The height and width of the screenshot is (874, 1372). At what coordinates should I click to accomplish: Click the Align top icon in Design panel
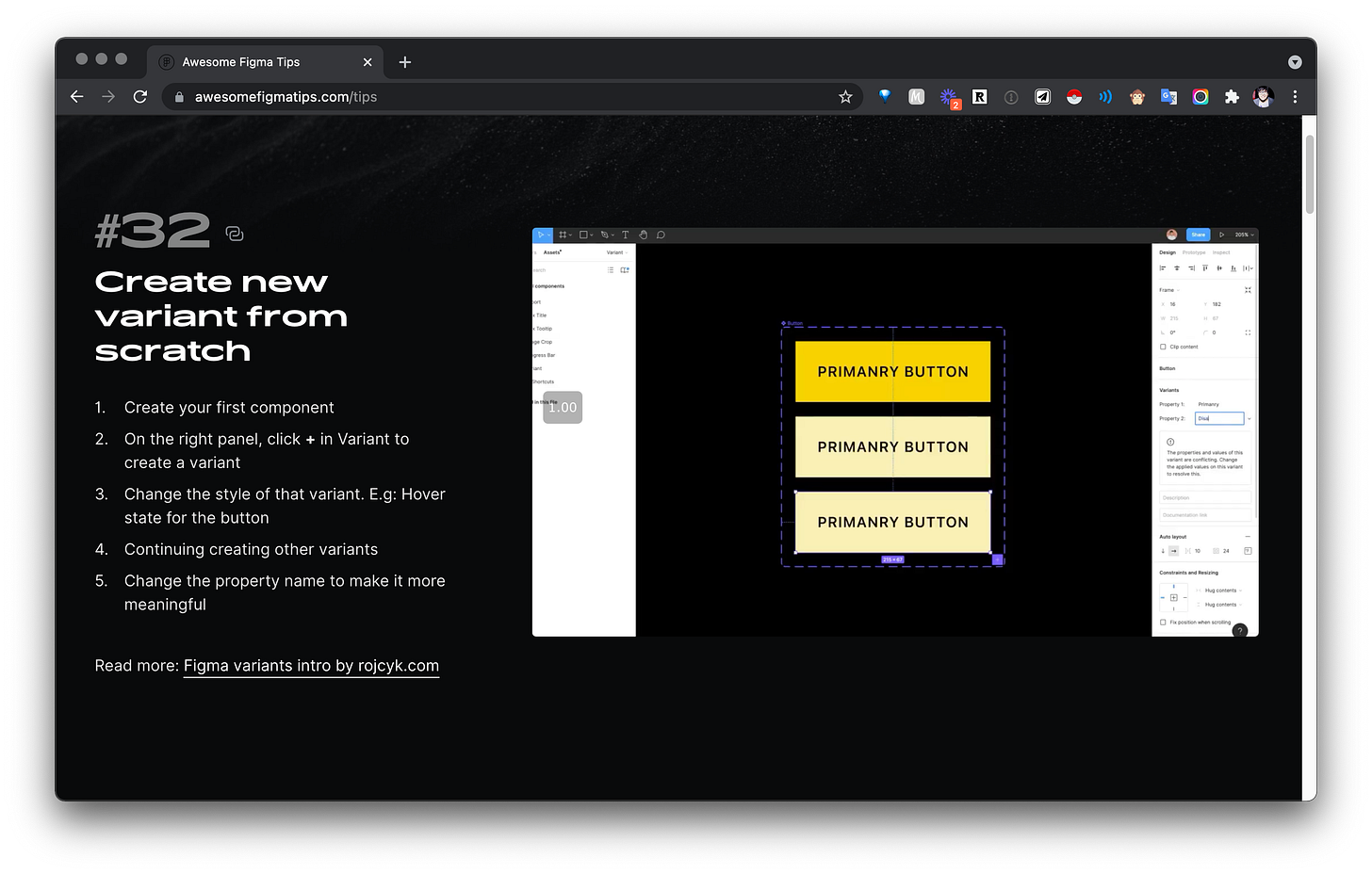pyautogui.click(x=1205, y=268)
